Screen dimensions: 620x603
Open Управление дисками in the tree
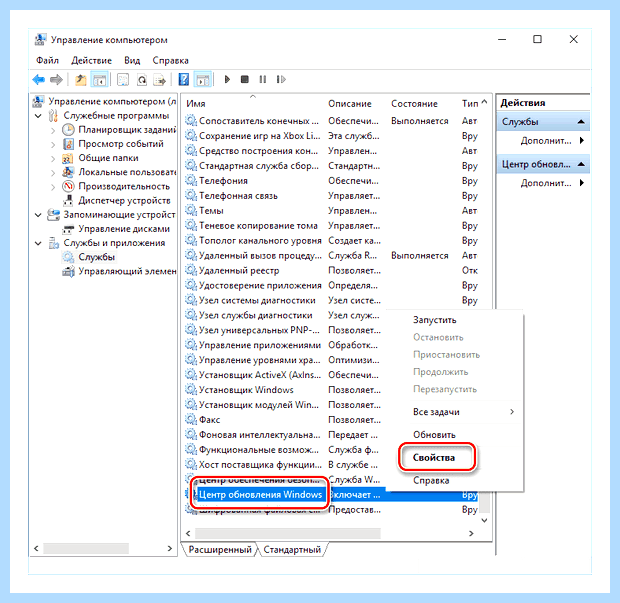coord(124,229)
